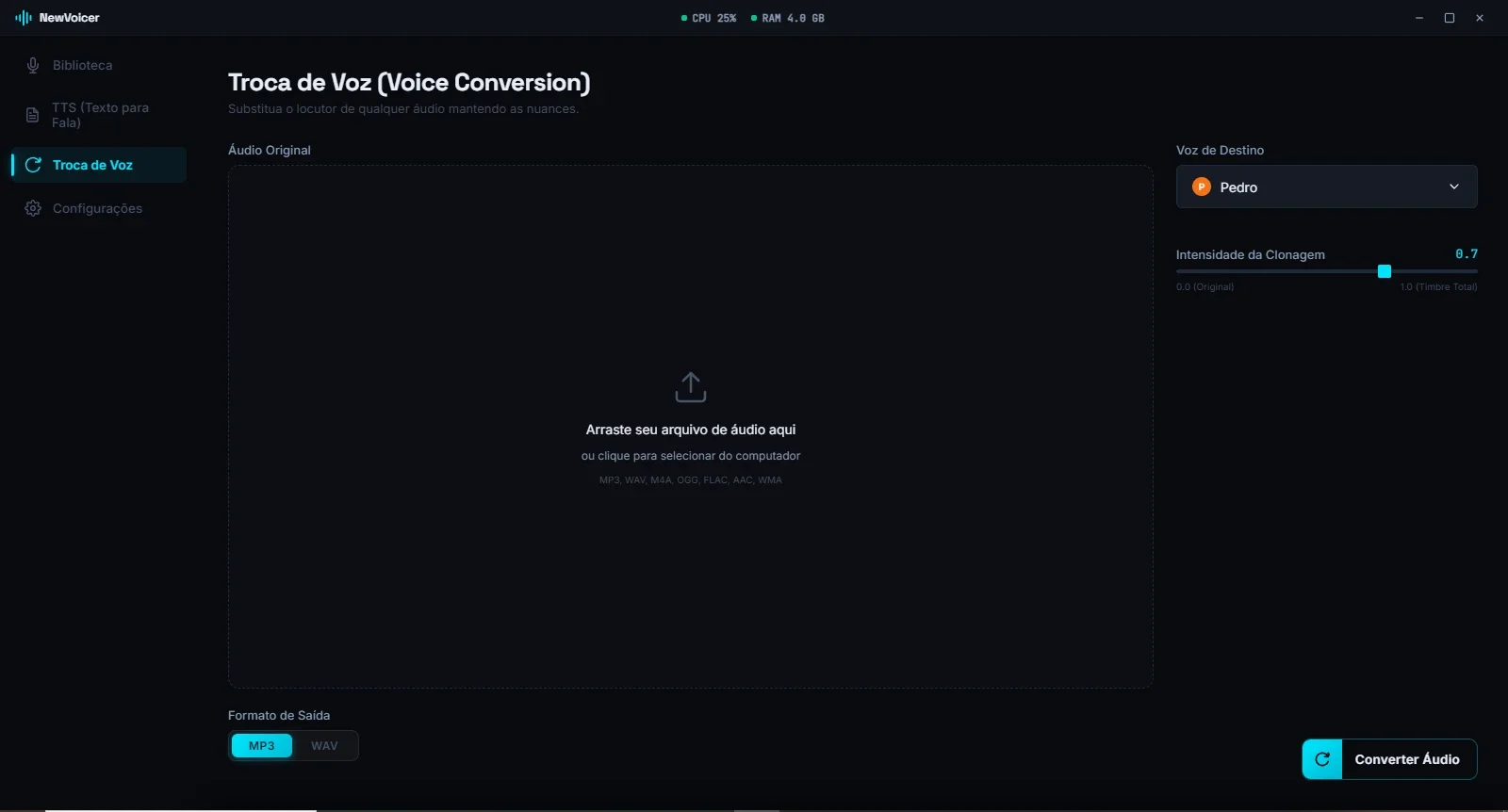1508x812 pixels.
Task: Click the audio drop zone to select a file
Action: [691, 427]
